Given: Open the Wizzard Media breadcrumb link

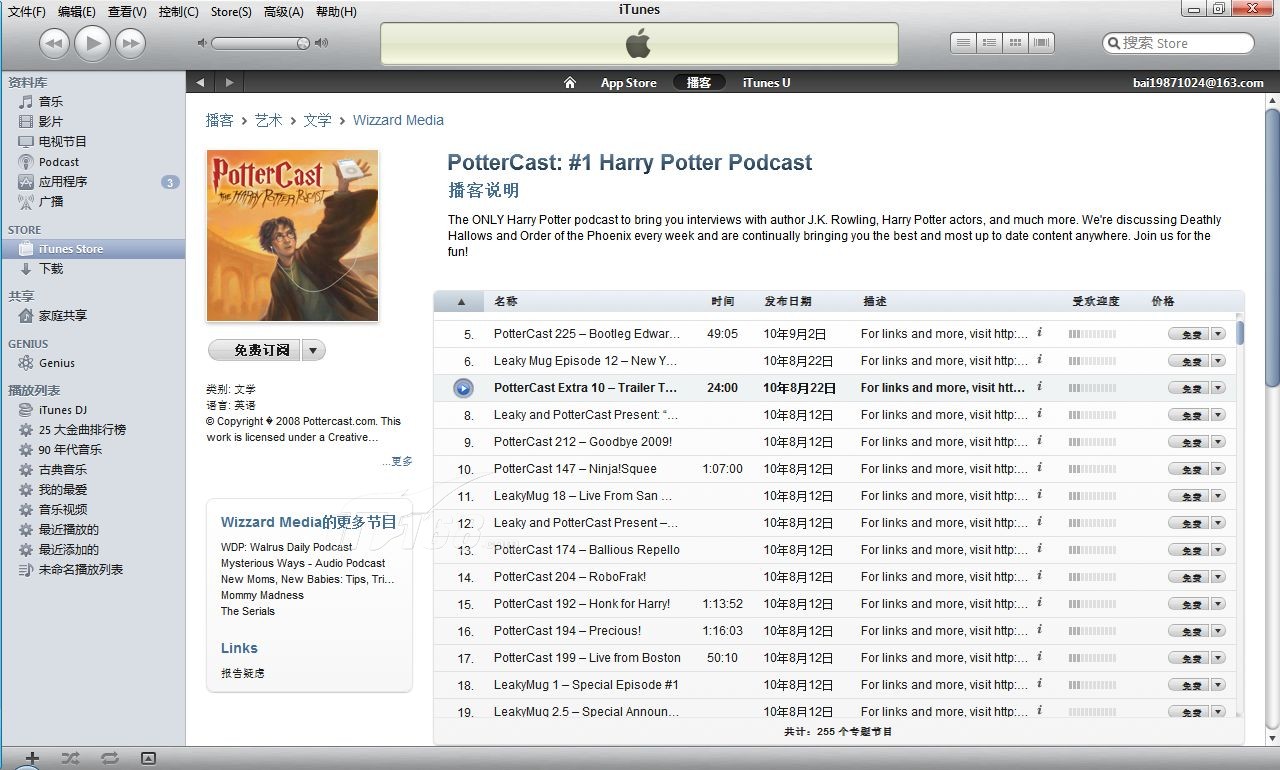Looking at the screenshot, I should pos(398,120).
